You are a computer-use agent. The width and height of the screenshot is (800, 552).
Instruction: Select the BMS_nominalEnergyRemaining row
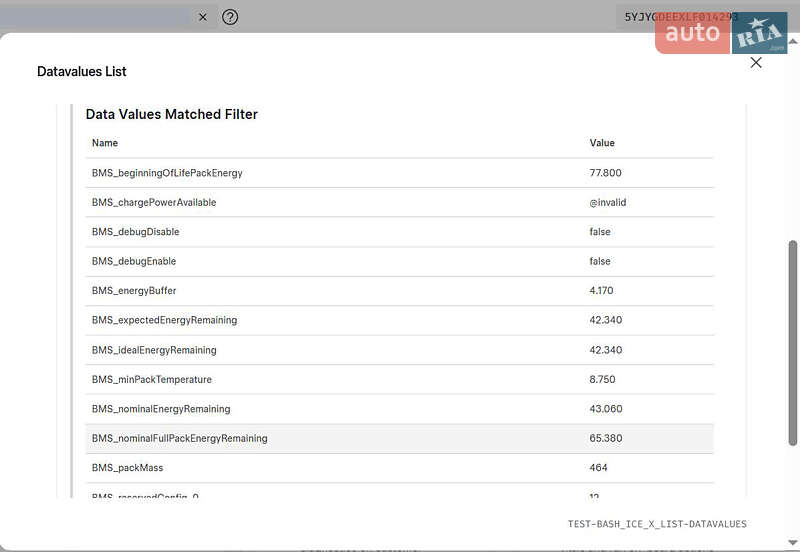[161, 409]
